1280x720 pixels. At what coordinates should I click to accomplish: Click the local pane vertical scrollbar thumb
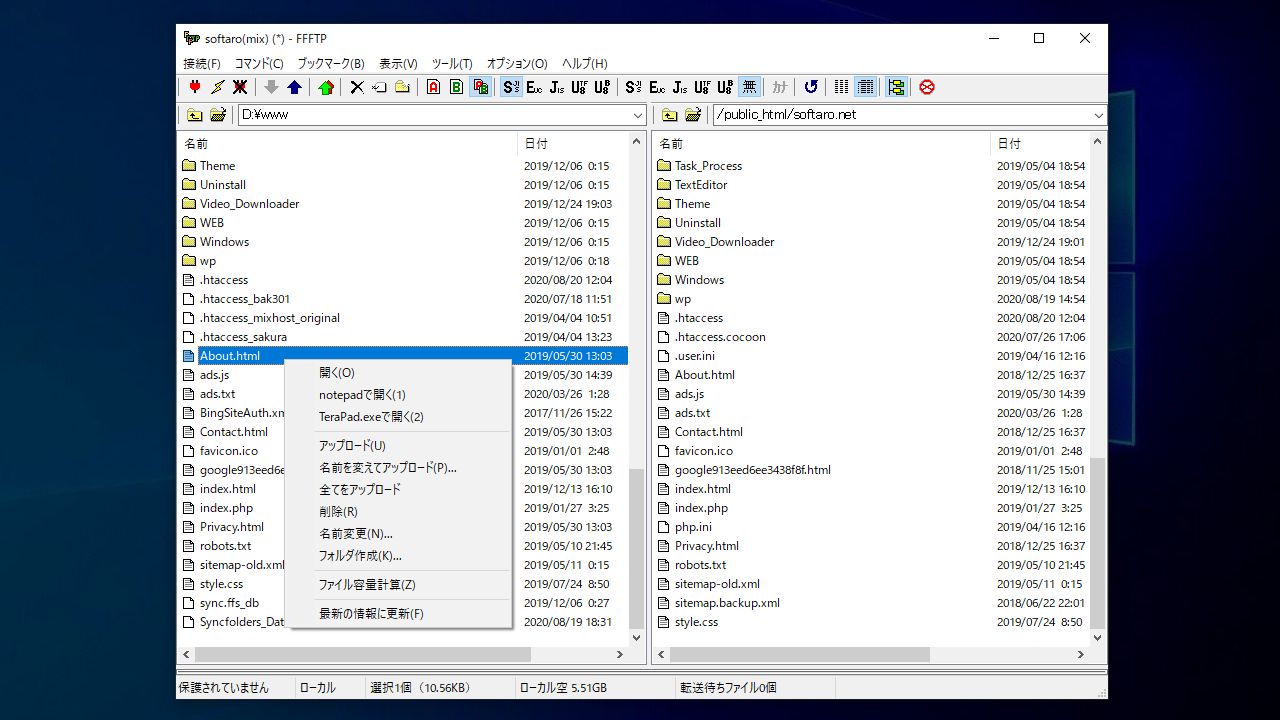(637, 547)
